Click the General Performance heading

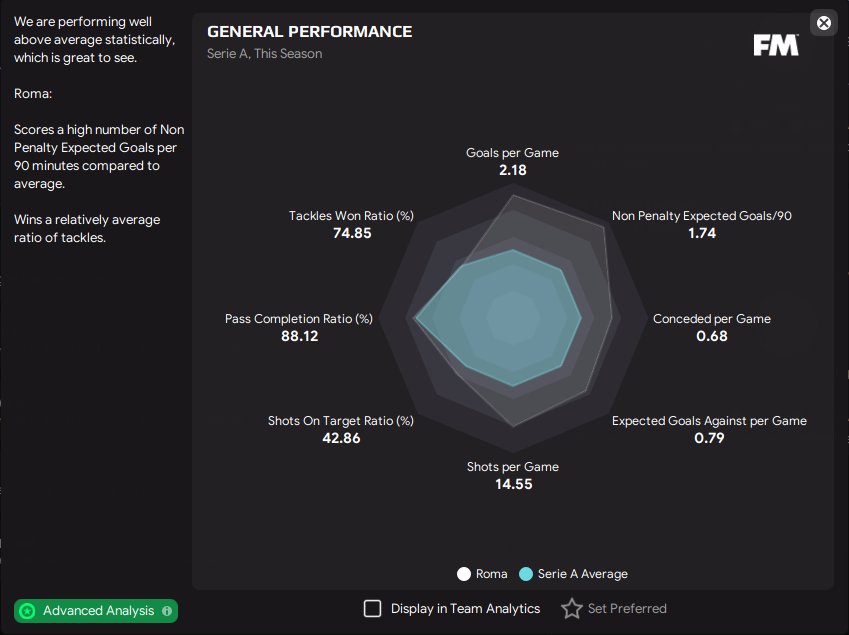(x=309, y=32)
